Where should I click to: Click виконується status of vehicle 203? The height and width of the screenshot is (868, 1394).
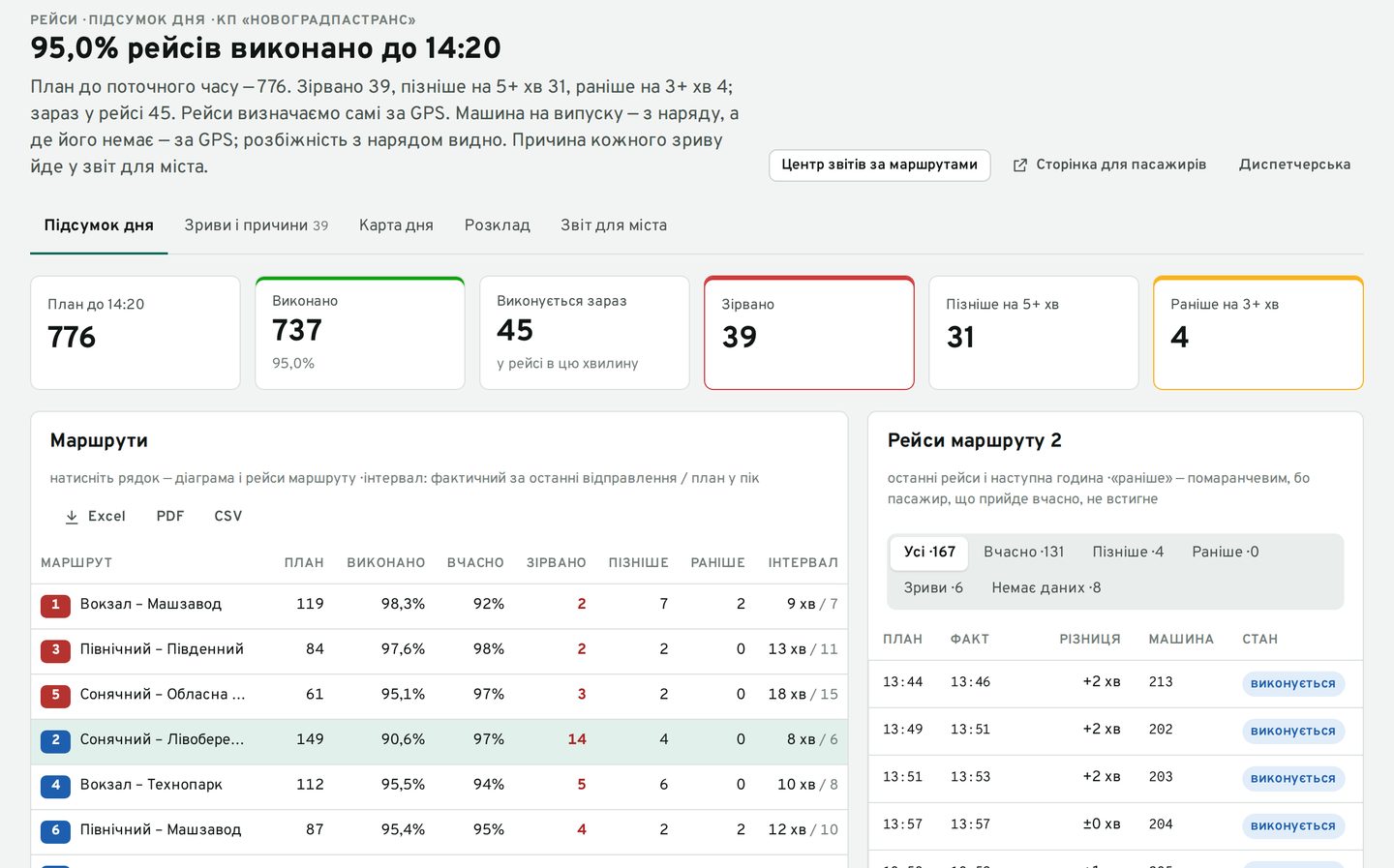[x=1293, y=779]
